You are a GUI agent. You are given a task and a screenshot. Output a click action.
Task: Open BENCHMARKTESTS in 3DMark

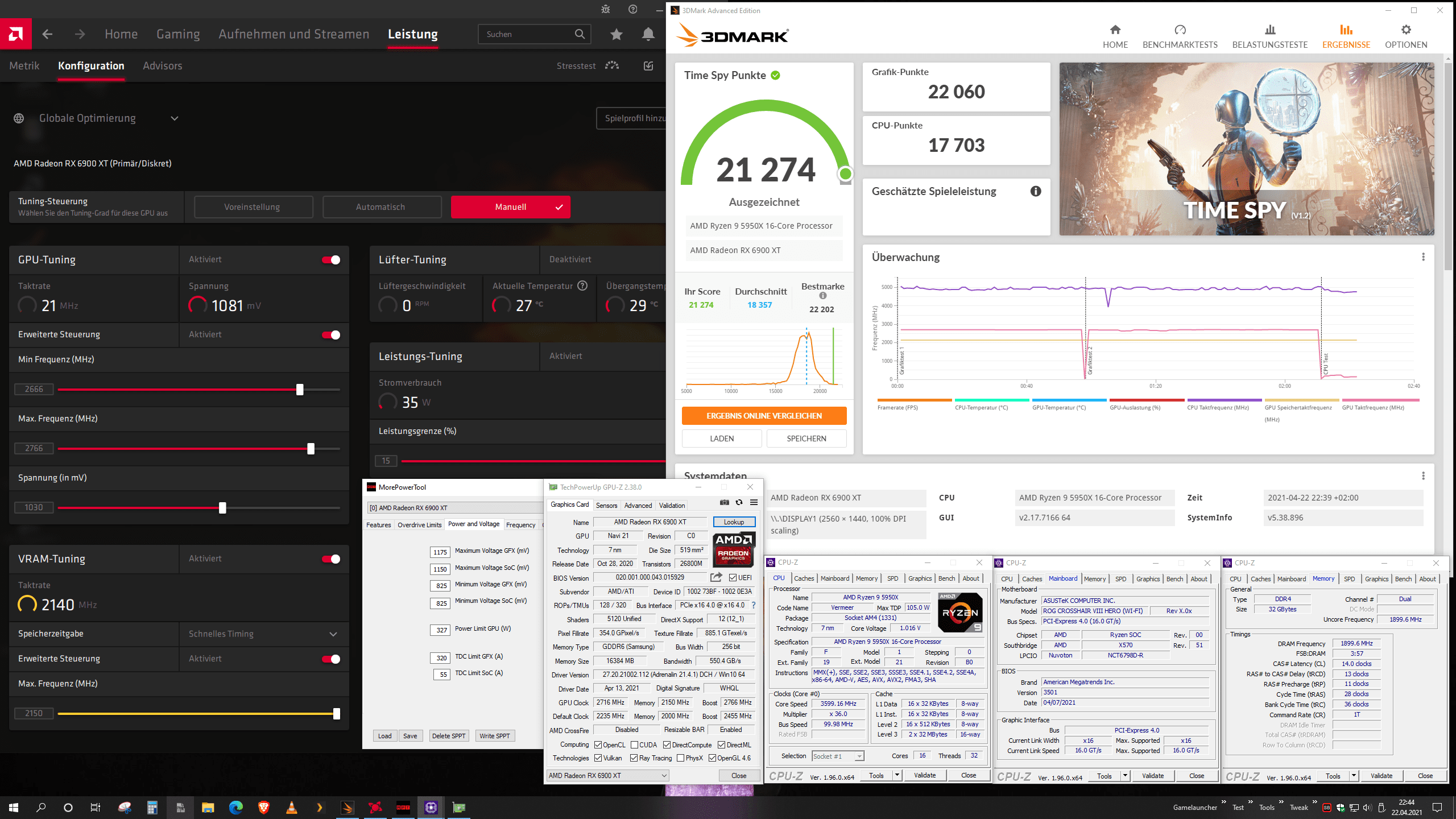click(1180, 36)
